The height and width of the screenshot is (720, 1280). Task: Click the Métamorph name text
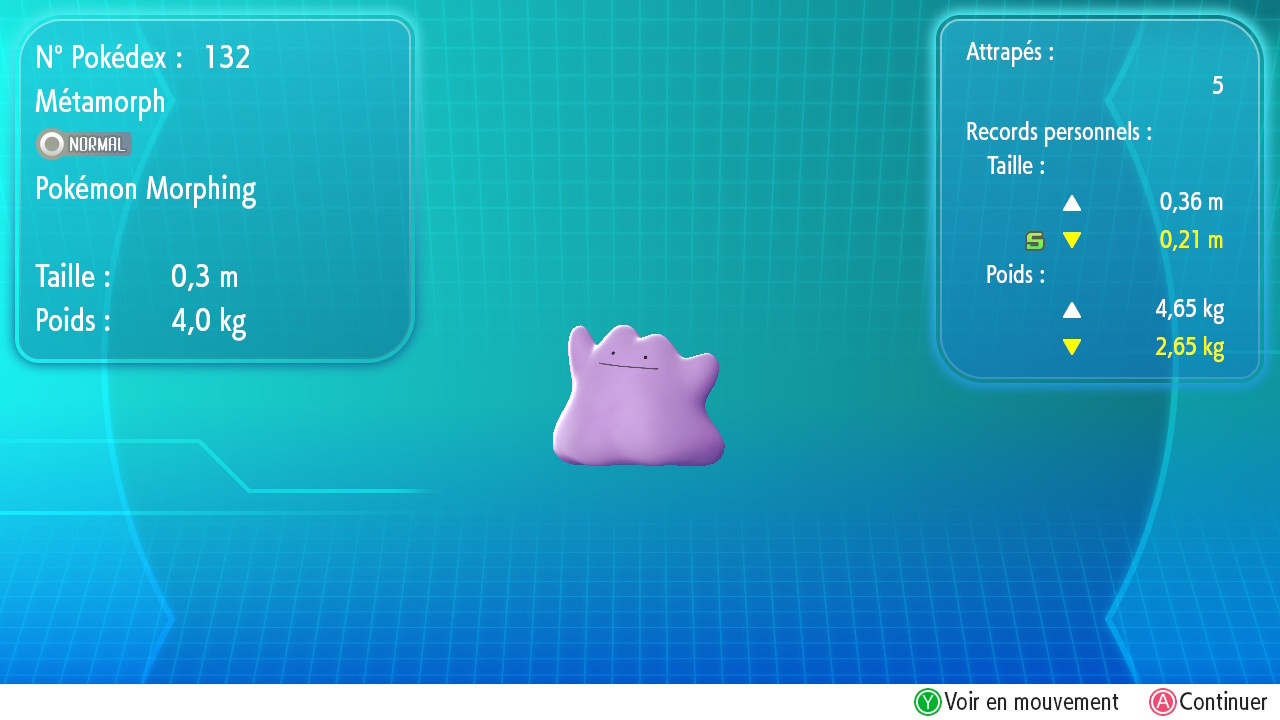click(x=100, y=102)
